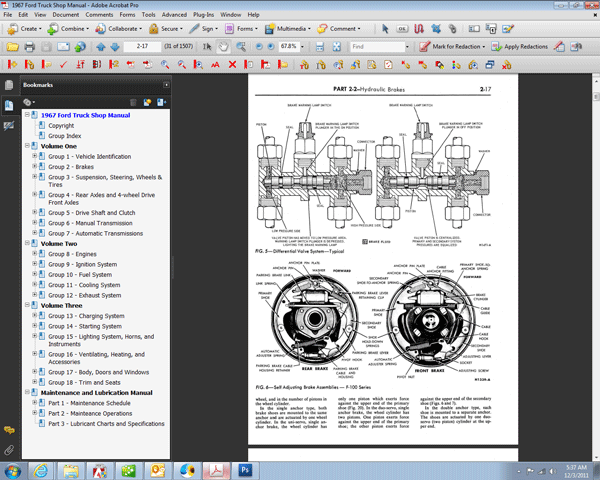
Task: Select the Hand tool in toolbar
Action: click(x=223, y=47)
